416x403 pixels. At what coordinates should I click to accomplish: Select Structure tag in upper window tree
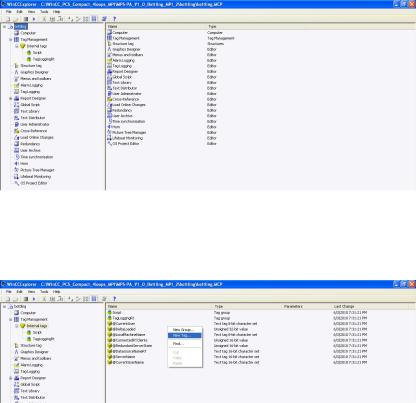pyautogui.click(x=31, y=66)
